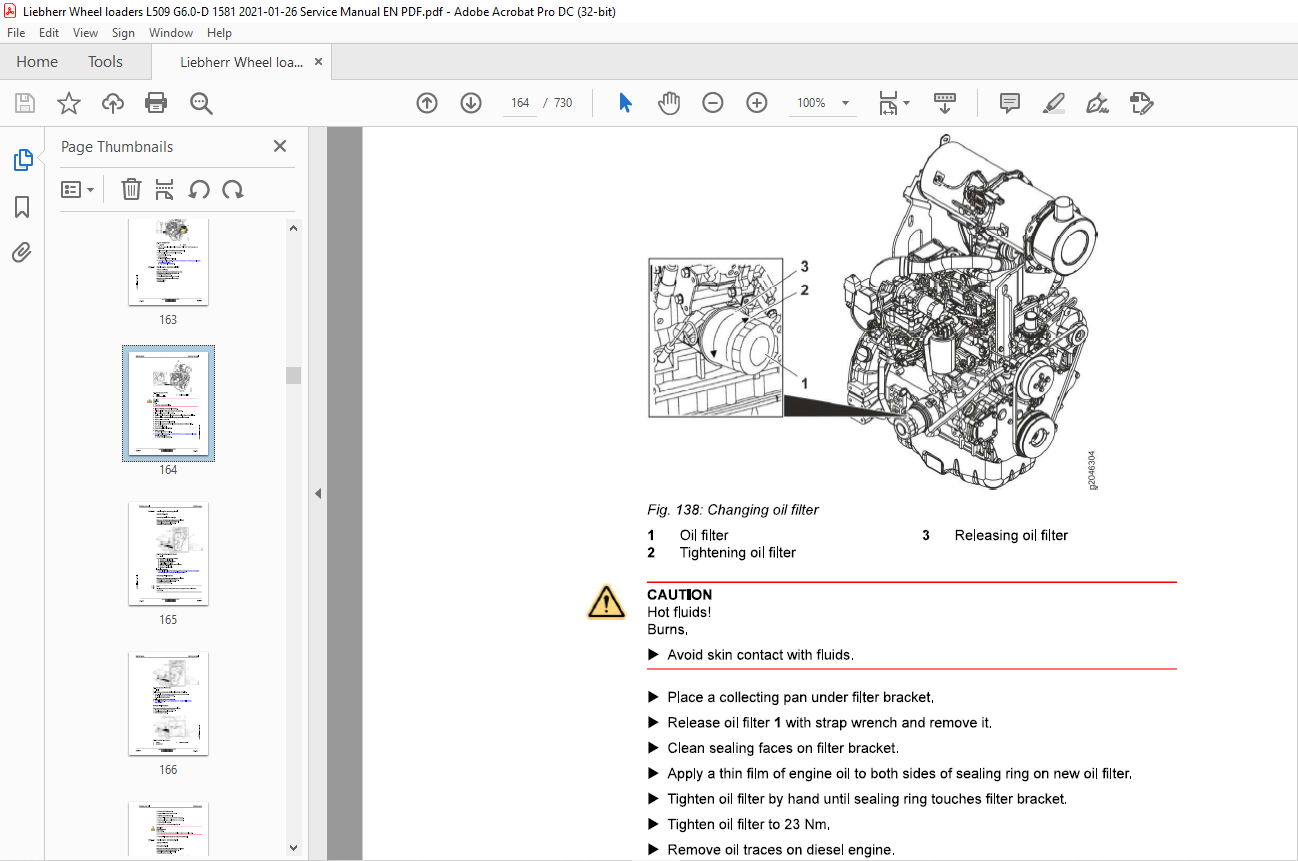Open the Bookmarks sidebar icon
This screenshot has width=1298, height=861.
tap(22, 207)
